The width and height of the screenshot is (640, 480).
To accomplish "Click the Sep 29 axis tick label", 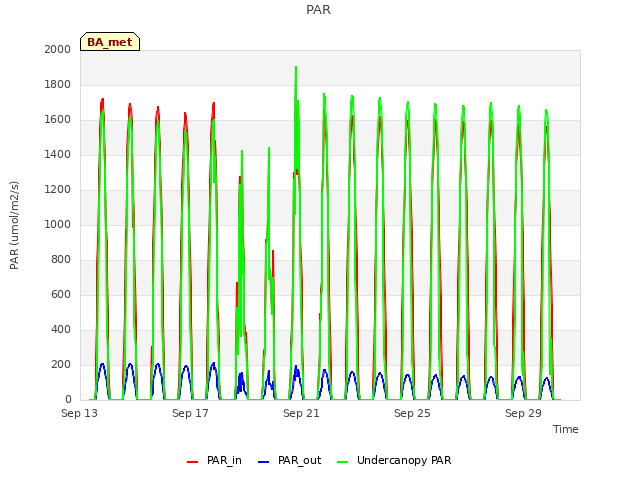I will click(523, 413).
